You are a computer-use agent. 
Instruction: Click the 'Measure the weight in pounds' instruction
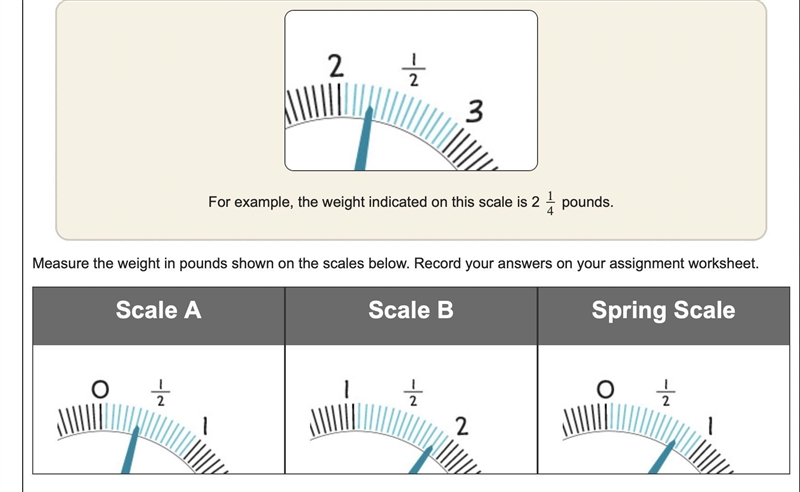[395, 263]
